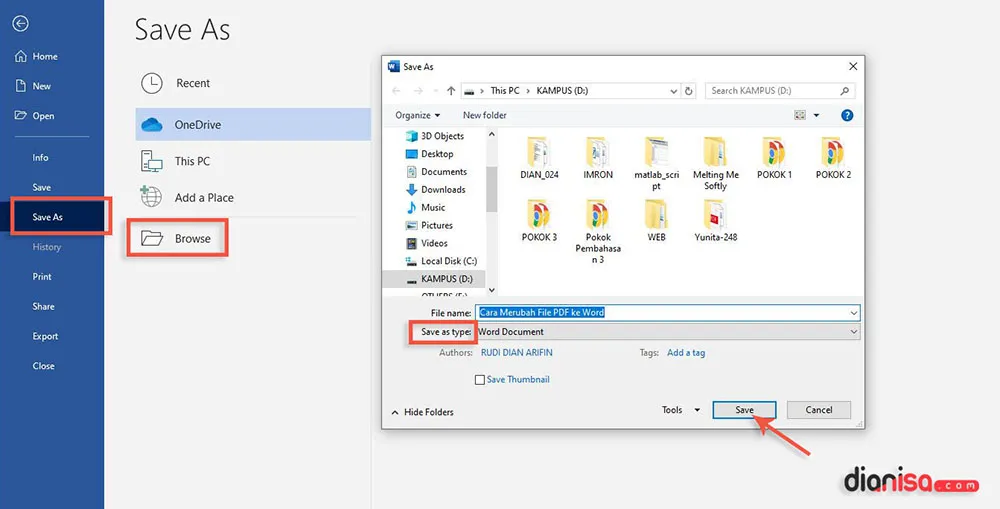Choose the Recent location
The height and width of the screenshot is (509, 1000).
click(253, 84)
